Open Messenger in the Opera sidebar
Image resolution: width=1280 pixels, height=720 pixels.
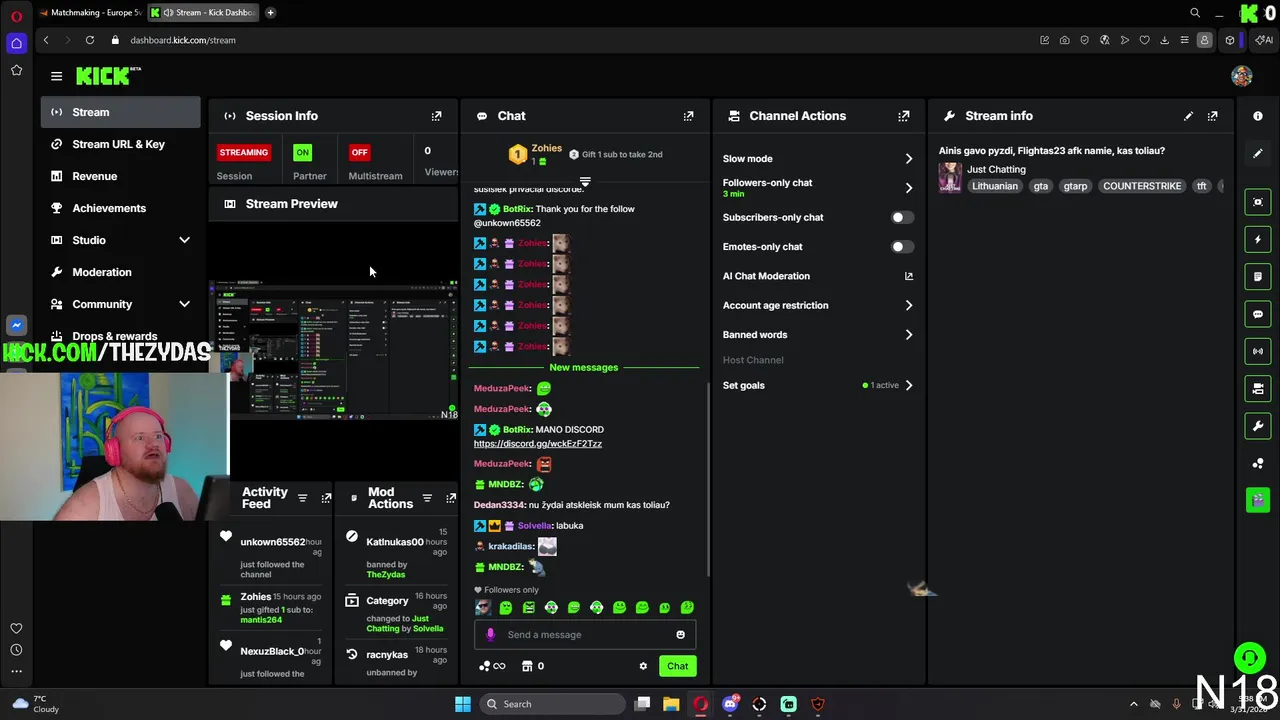coord(16,325)
